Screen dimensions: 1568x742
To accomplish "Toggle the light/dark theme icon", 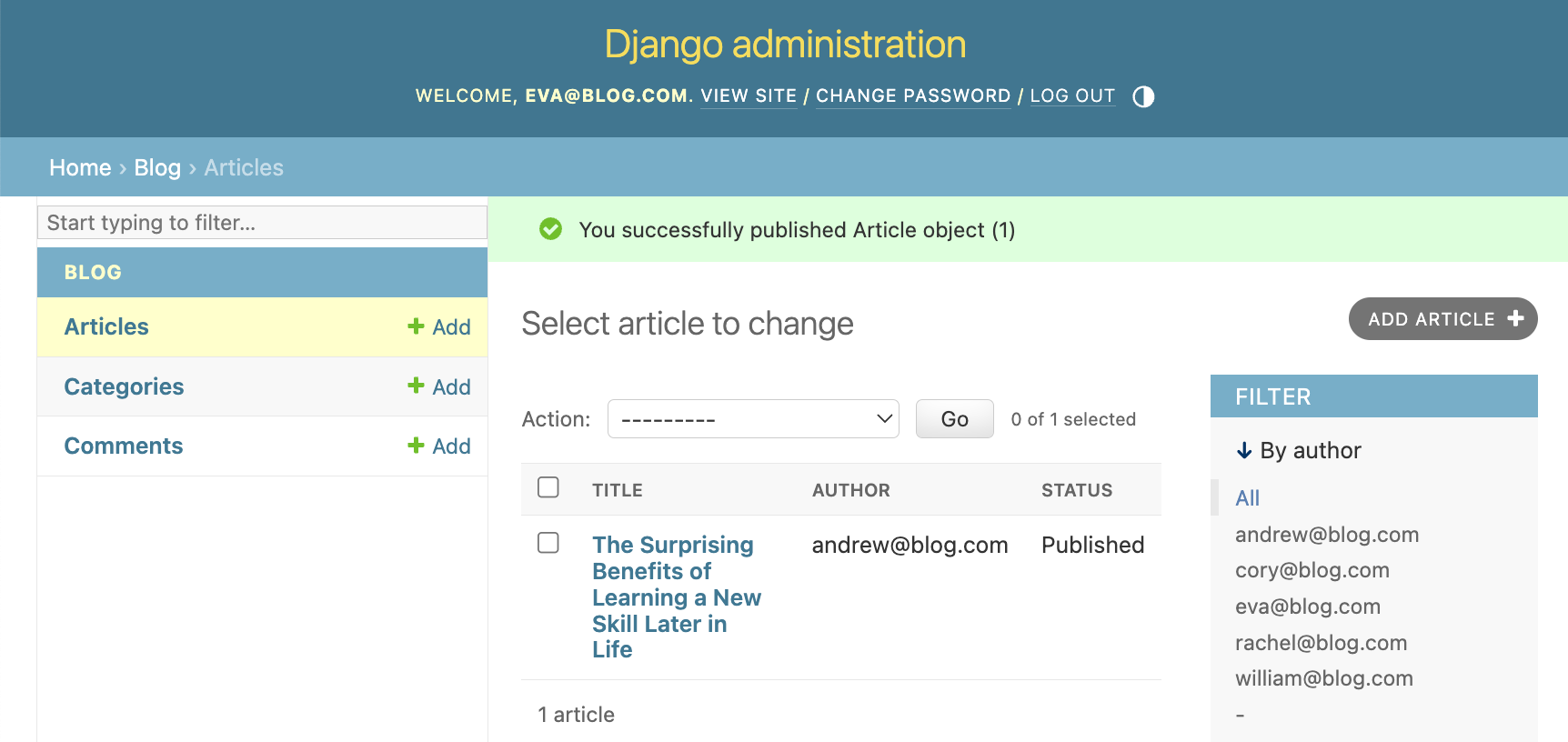I will 1143,96.
